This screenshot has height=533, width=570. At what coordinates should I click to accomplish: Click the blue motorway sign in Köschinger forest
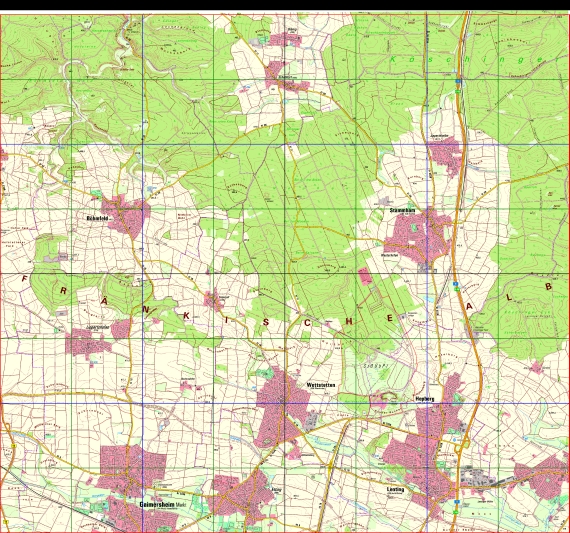[x=458, y=81]
